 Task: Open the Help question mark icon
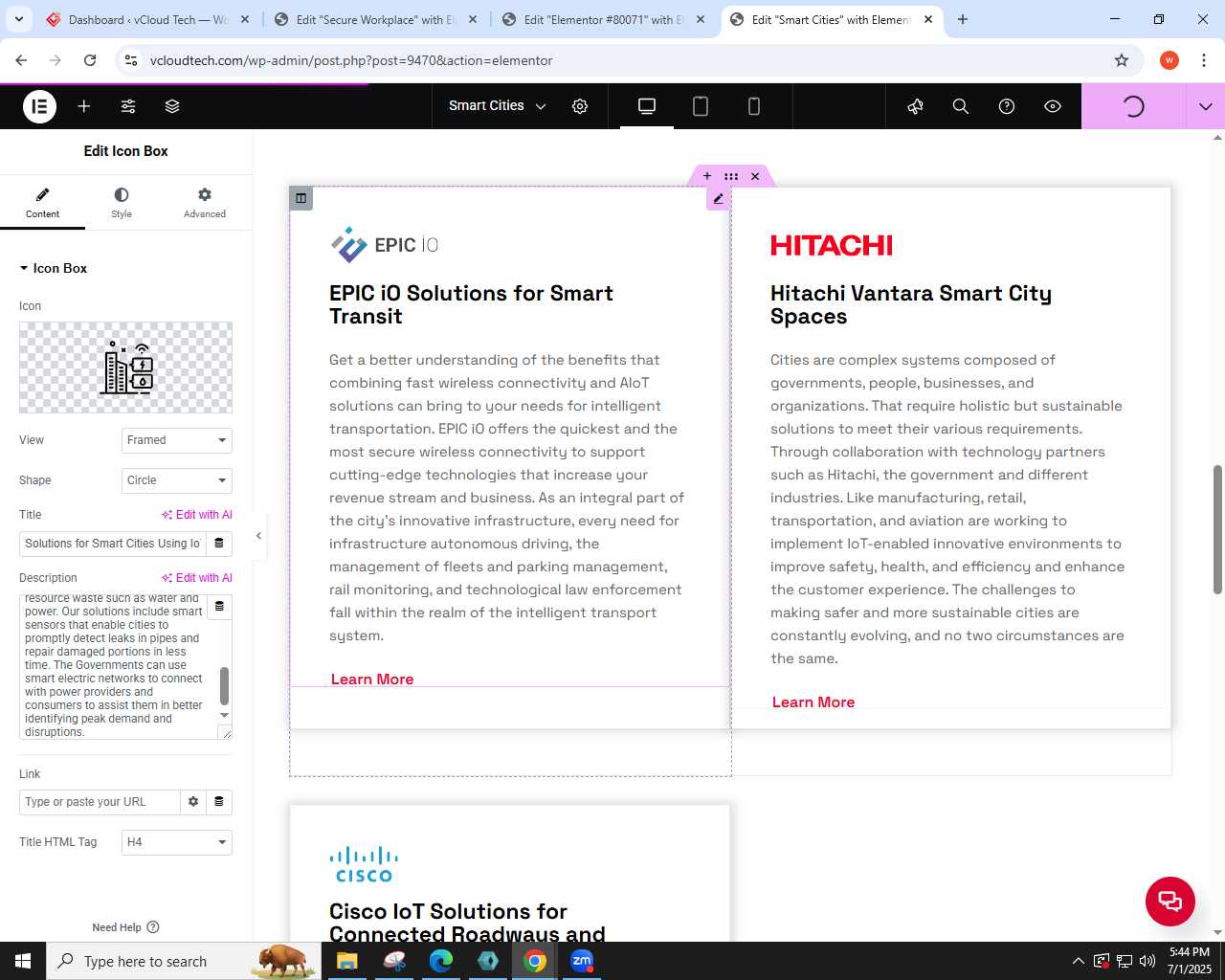point(1007,106)
